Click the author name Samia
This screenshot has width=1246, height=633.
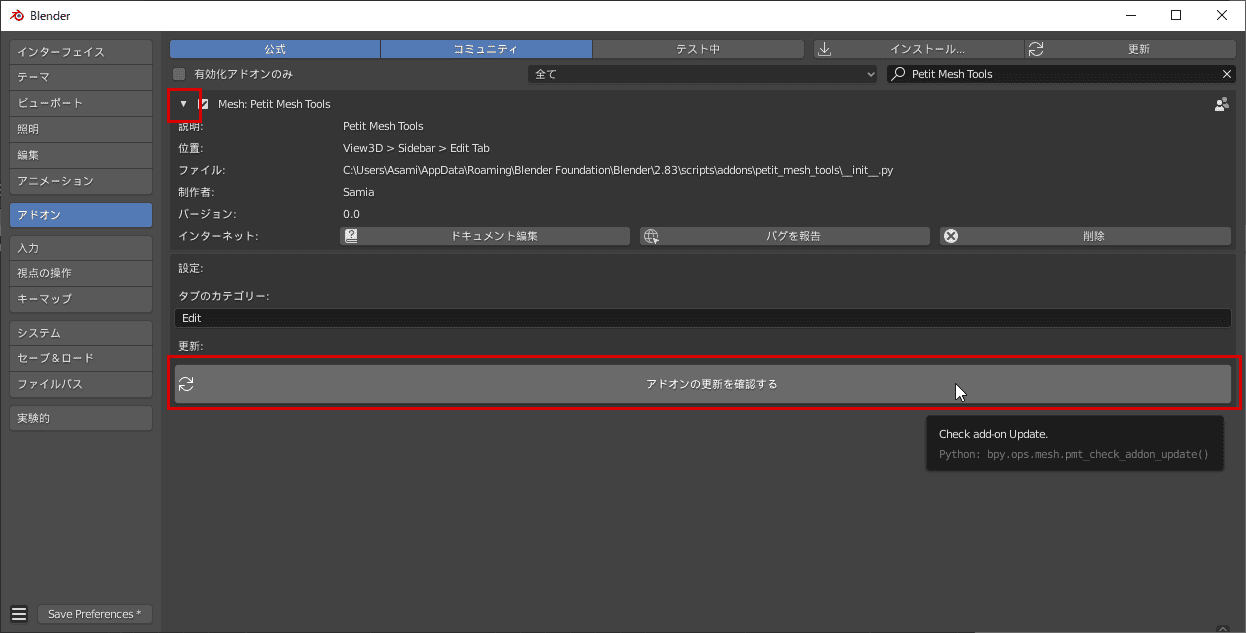pyautogui.click(x=359, y=192)
